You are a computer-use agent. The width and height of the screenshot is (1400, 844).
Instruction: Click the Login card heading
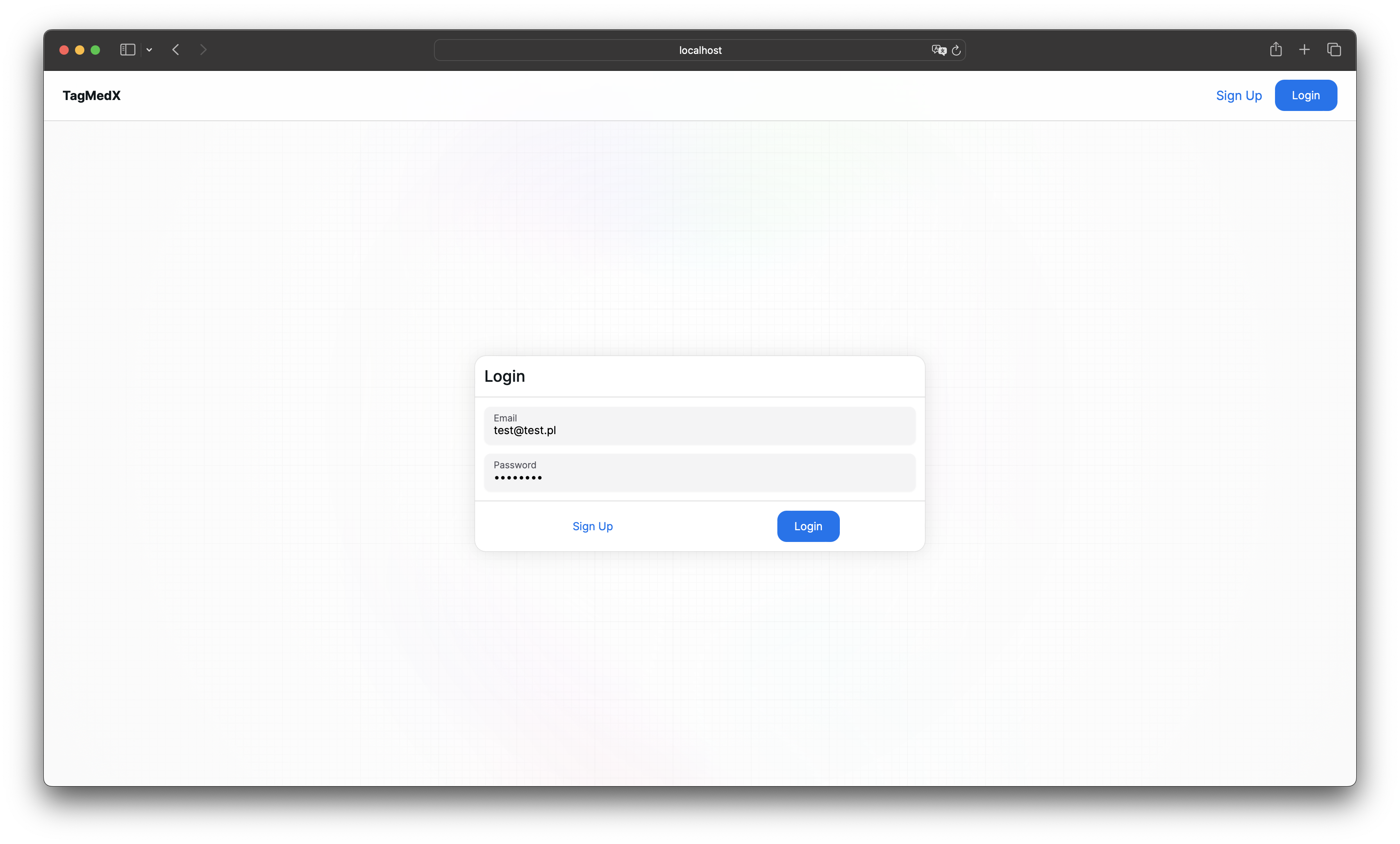pyautogui.click(x=505, y=376)
